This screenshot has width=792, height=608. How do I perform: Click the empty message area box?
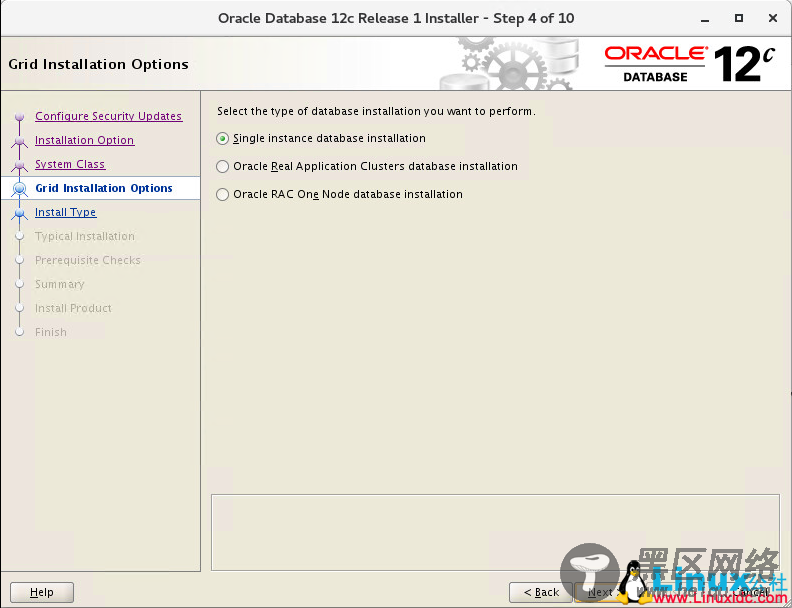[495, 532]
